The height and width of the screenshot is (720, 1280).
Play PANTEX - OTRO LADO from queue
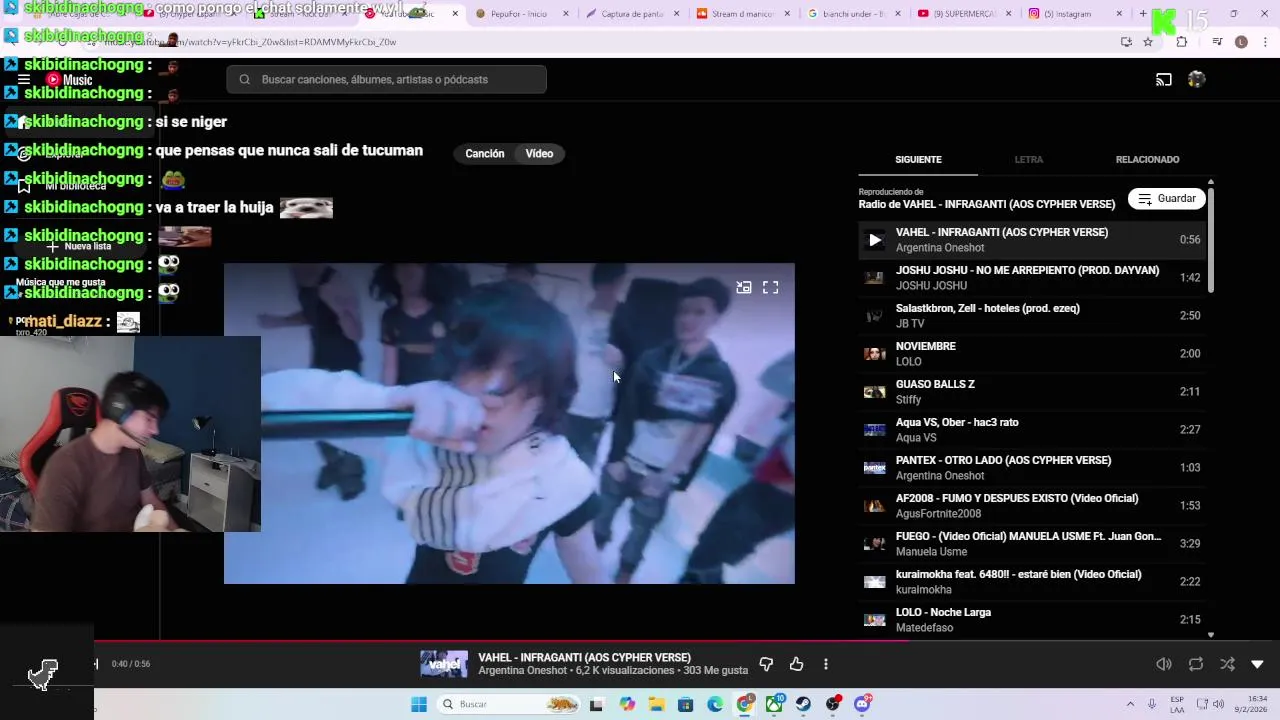(x=1031, y=468)
